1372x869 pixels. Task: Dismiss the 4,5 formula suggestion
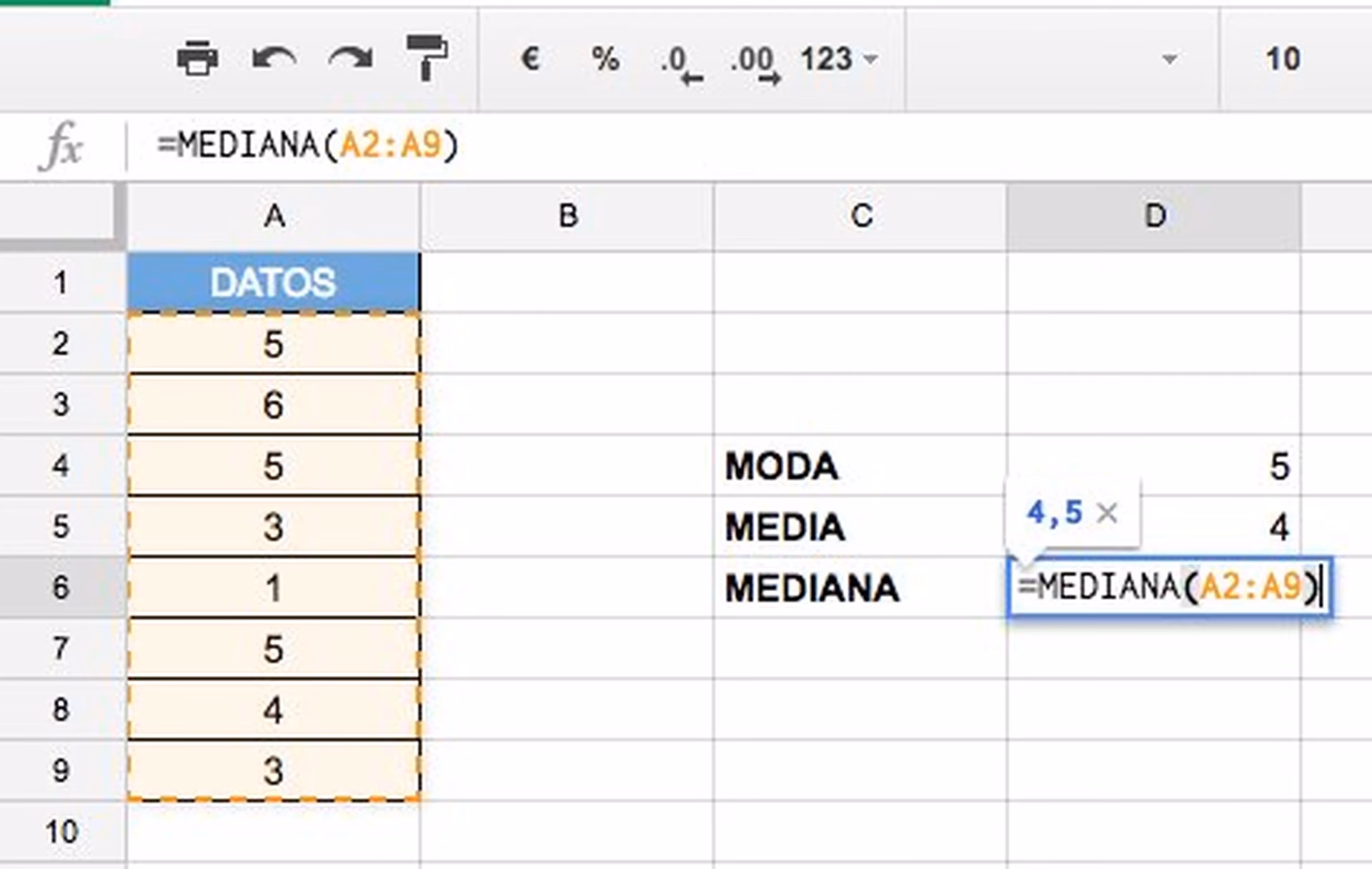coord(1107,513)
